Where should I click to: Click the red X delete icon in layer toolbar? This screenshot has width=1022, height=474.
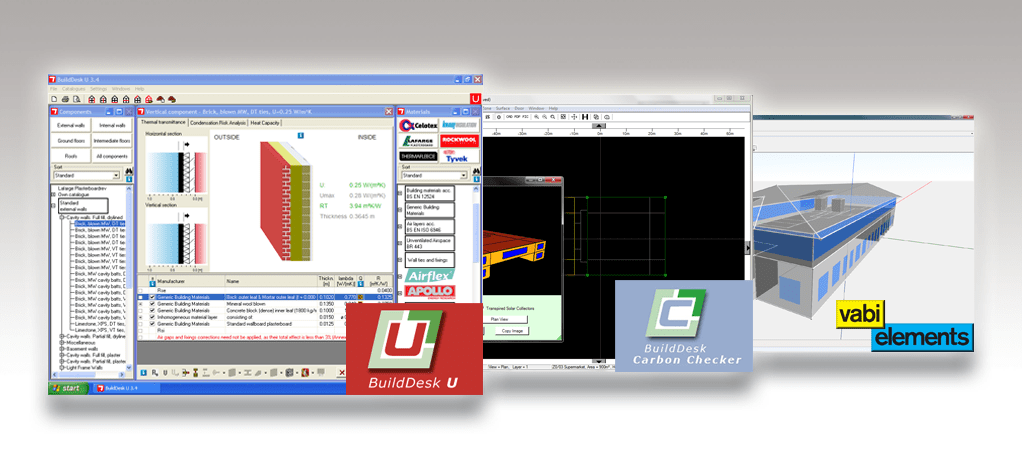(342, 373)
